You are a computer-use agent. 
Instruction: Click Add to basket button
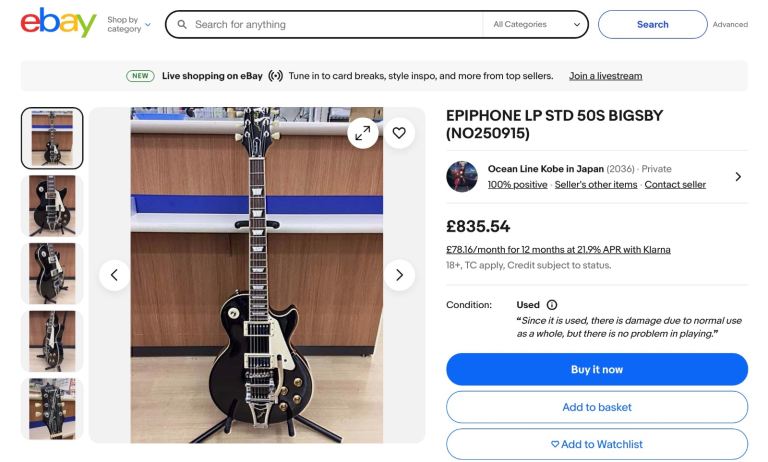tap(596, 407)
